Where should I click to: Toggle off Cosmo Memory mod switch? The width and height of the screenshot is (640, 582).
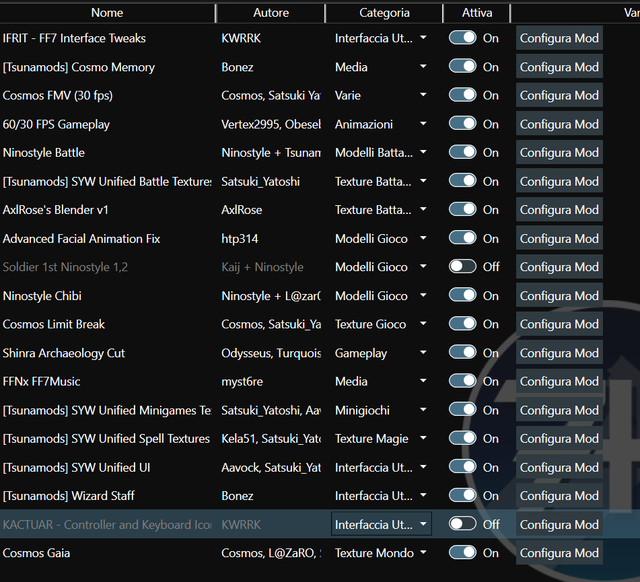[462, 67]
